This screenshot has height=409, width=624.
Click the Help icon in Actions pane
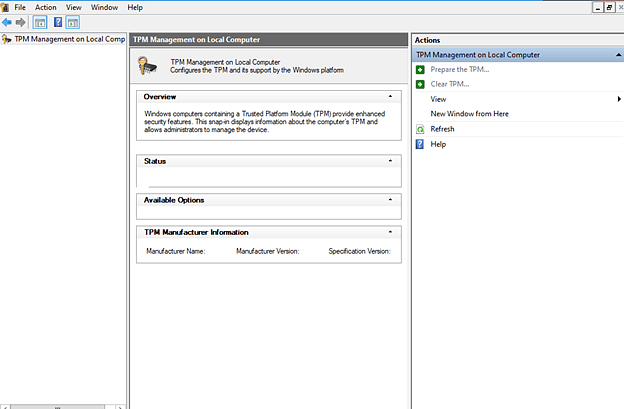(420, 144)
